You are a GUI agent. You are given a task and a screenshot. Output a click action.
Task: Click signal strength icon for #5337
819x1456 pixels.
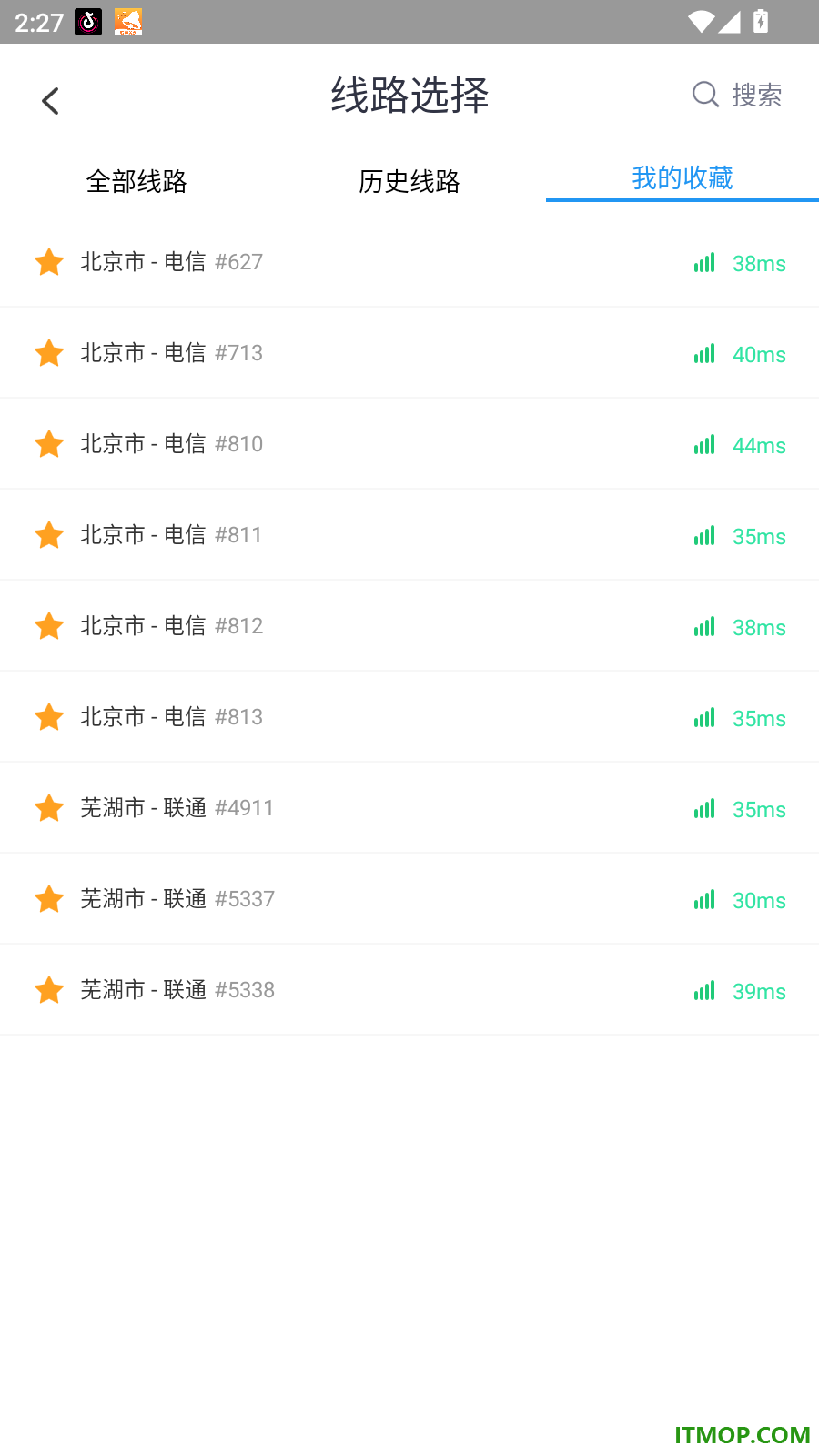[x=704, y=899]
